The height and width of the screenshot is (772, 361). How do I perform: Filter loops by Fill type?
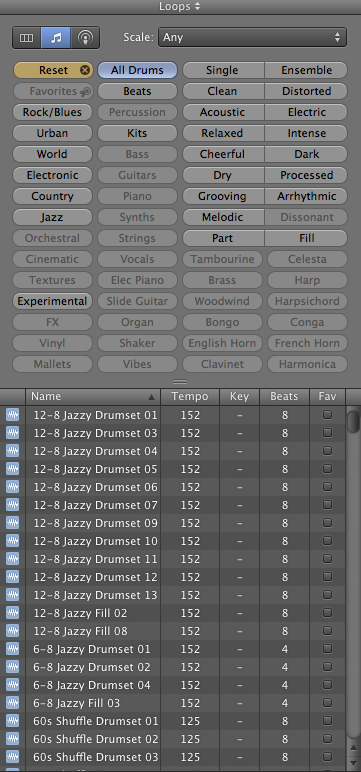(x=307, y=238)
